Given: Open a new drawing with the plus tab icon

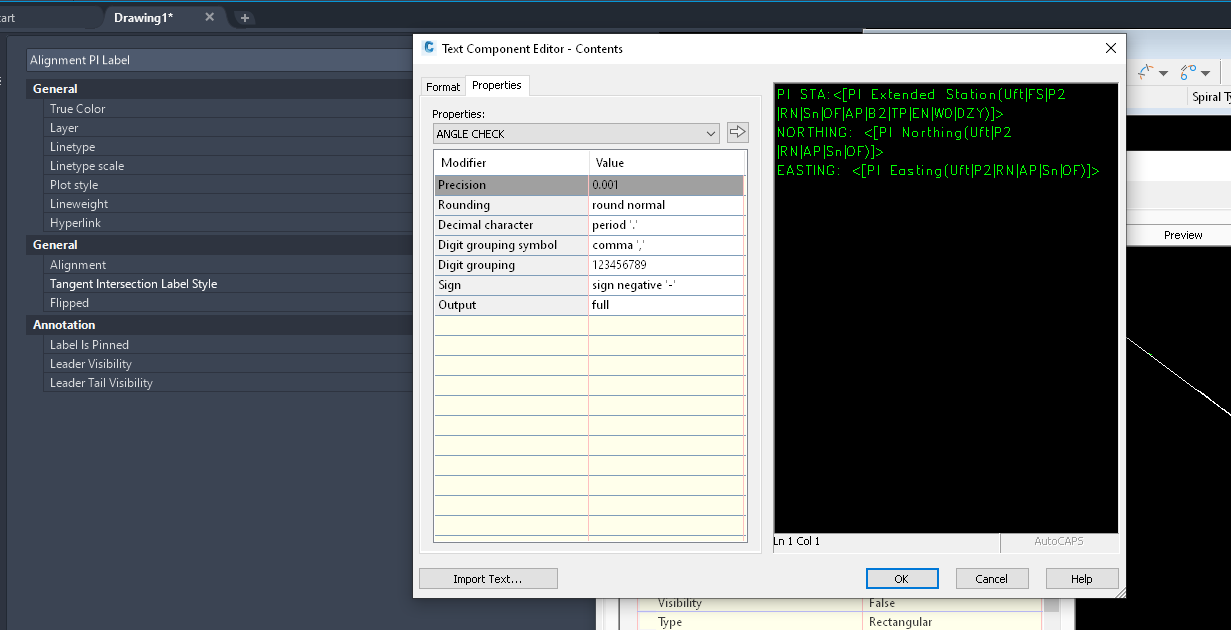Looking at the screenshot, I should [x=243, y=17].
